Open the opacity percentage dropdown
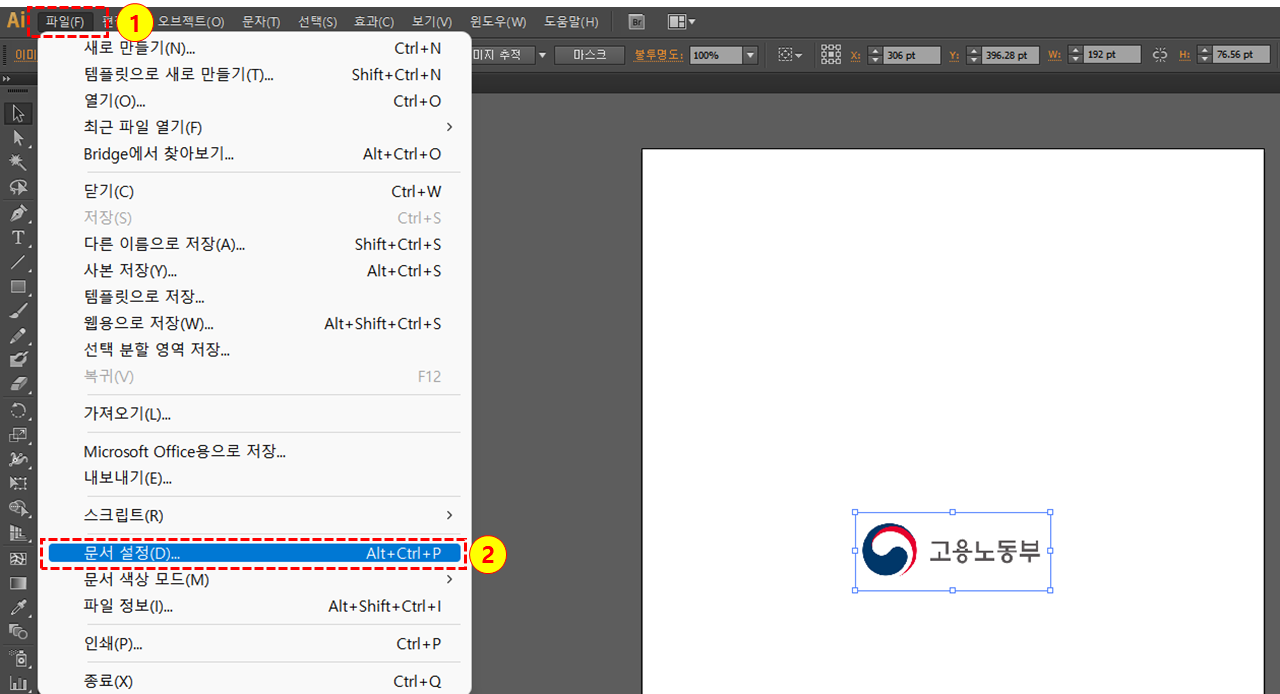 pyautogui.click(x=750, y=55)
